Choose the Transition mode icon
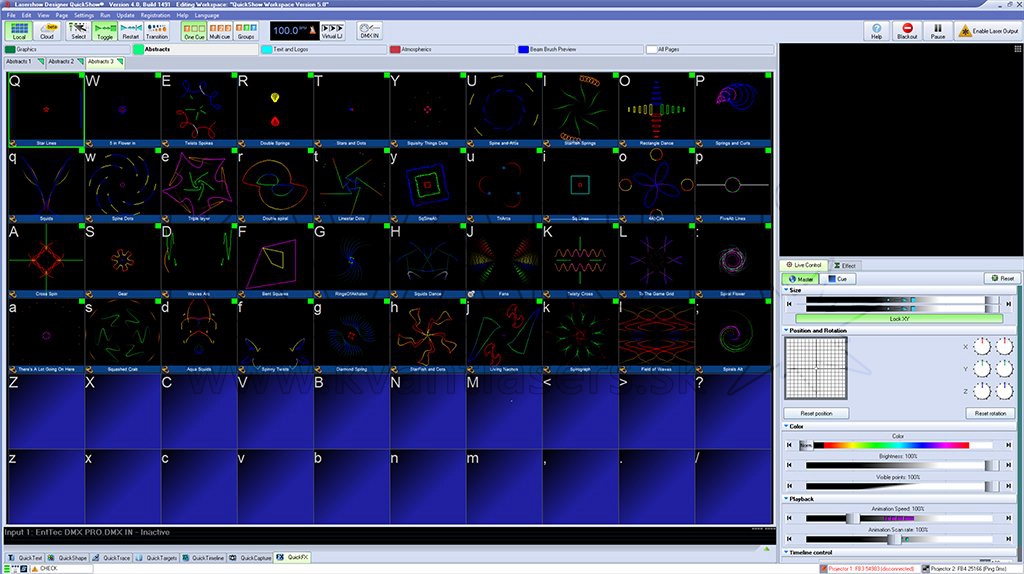 tap(157, 31)
